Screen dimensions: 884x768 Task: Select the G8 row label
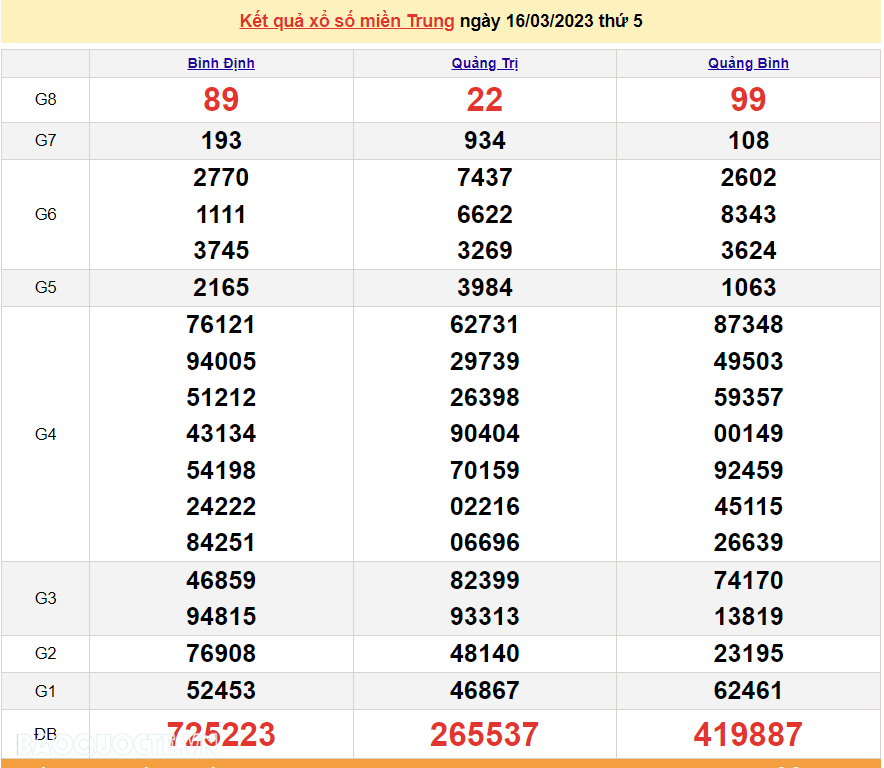click(x=45, y=100)
